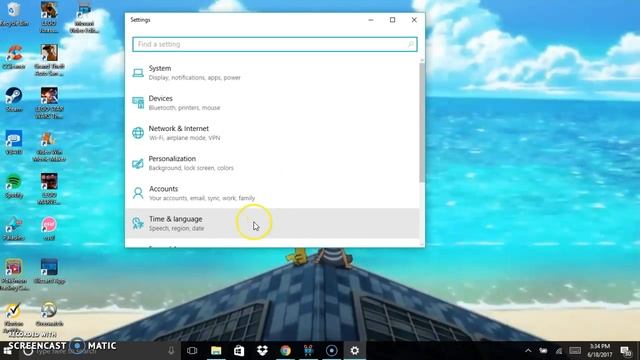Image resolution: width=640 pixels, height=360 pixels.
Task: Maximize the Settings window
Action: pyautogui.click(x=392, y=20)
